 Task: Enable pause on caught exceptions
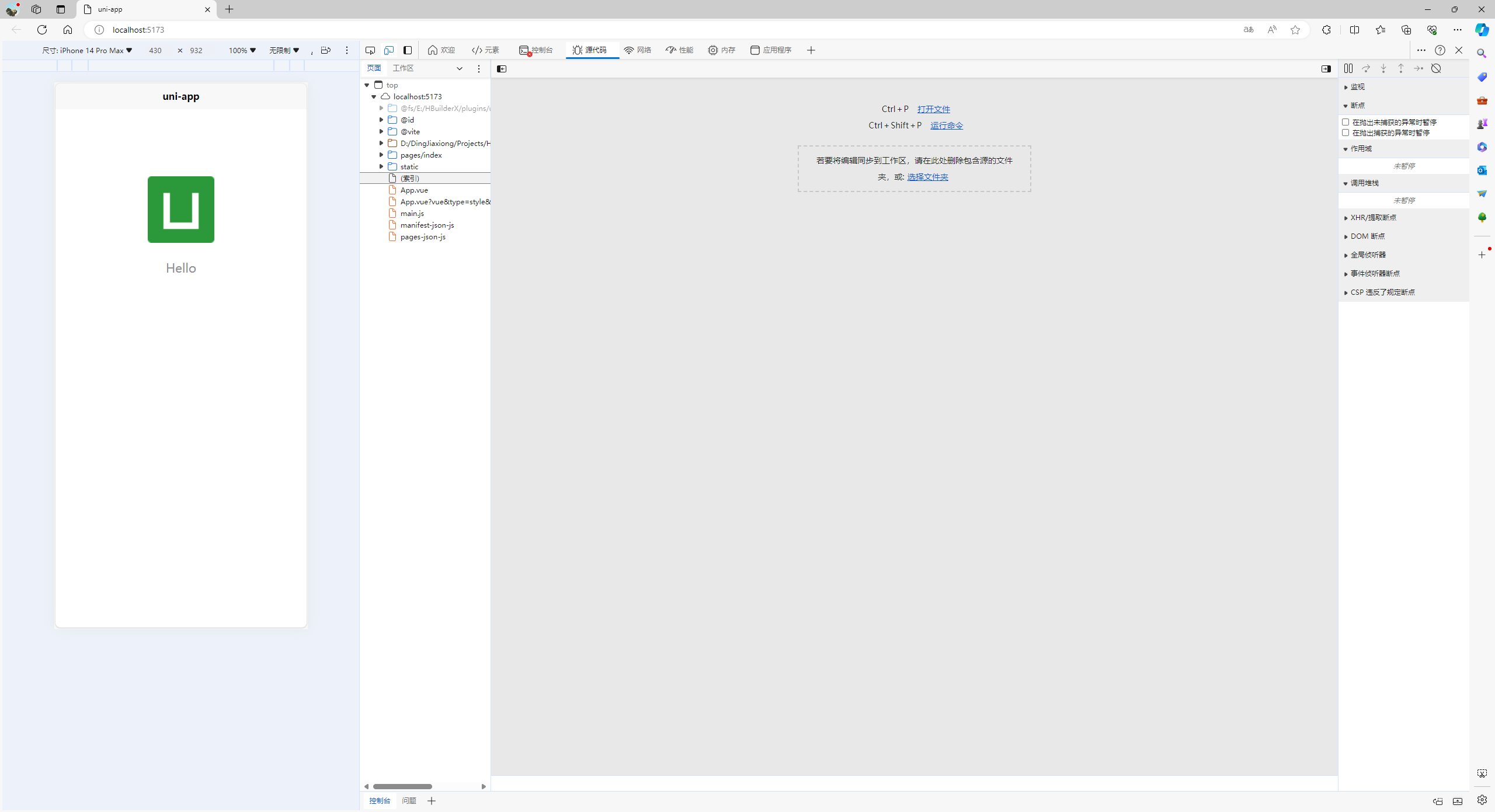tap(1345, 133)
